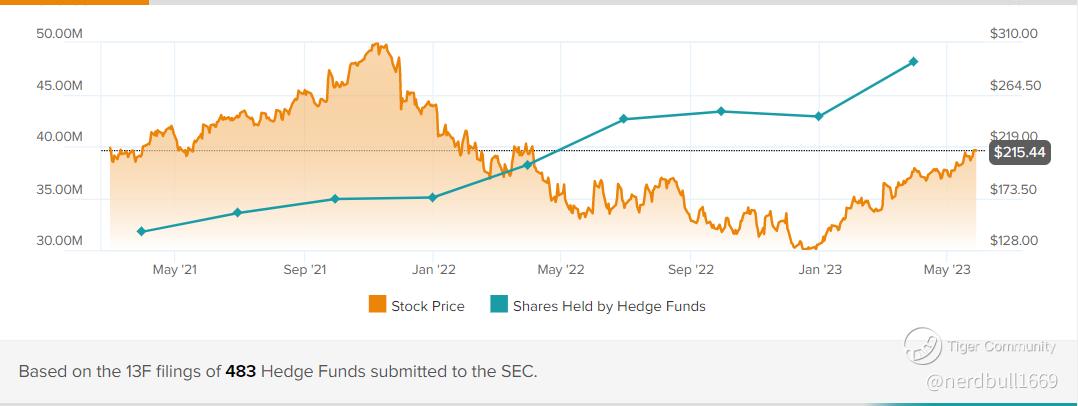Click the May '23 x-axis label
The image size is (1078, 406).
click(x=947, y=269)
